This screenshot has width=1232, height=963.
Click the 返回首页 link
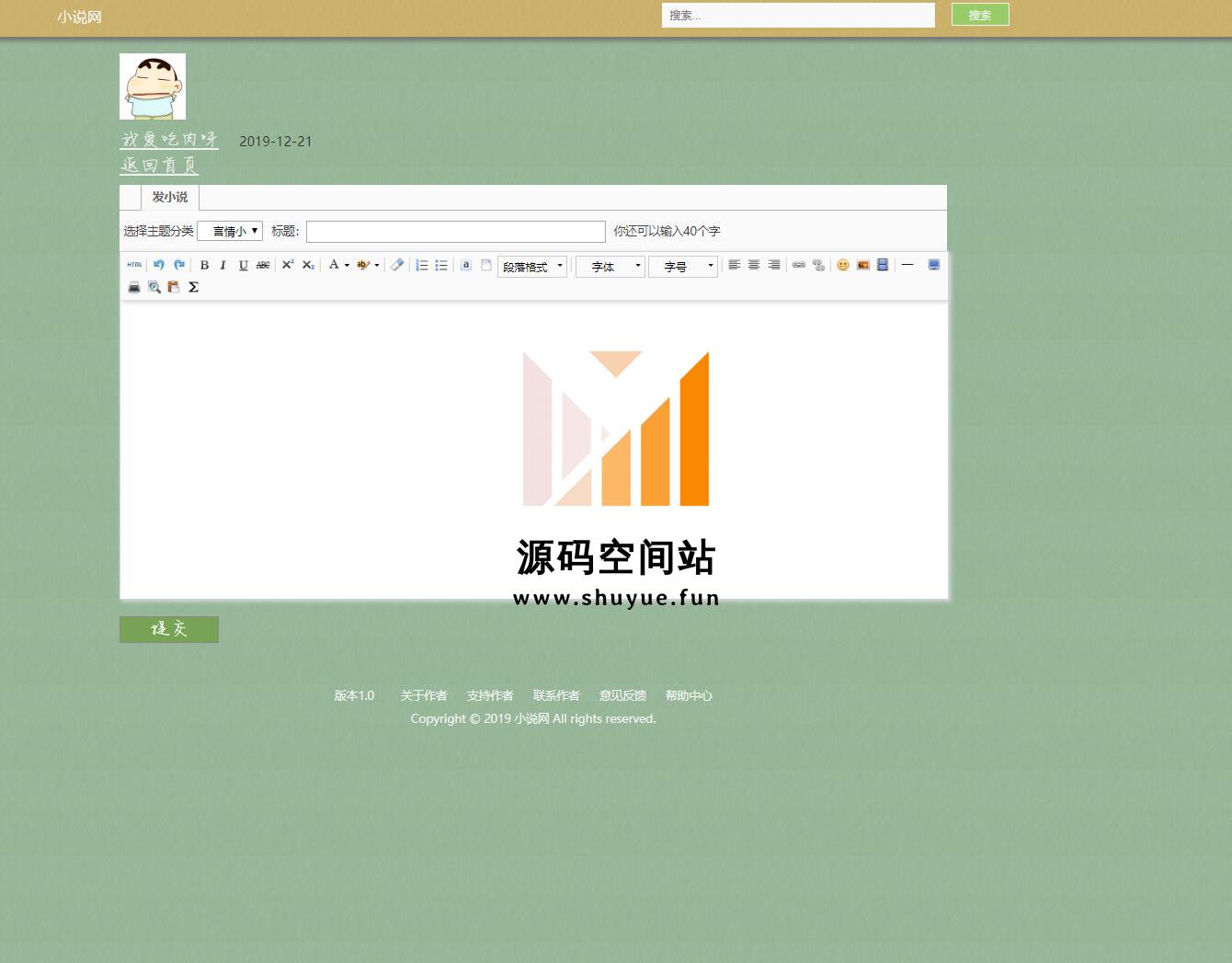coord(159,166)
